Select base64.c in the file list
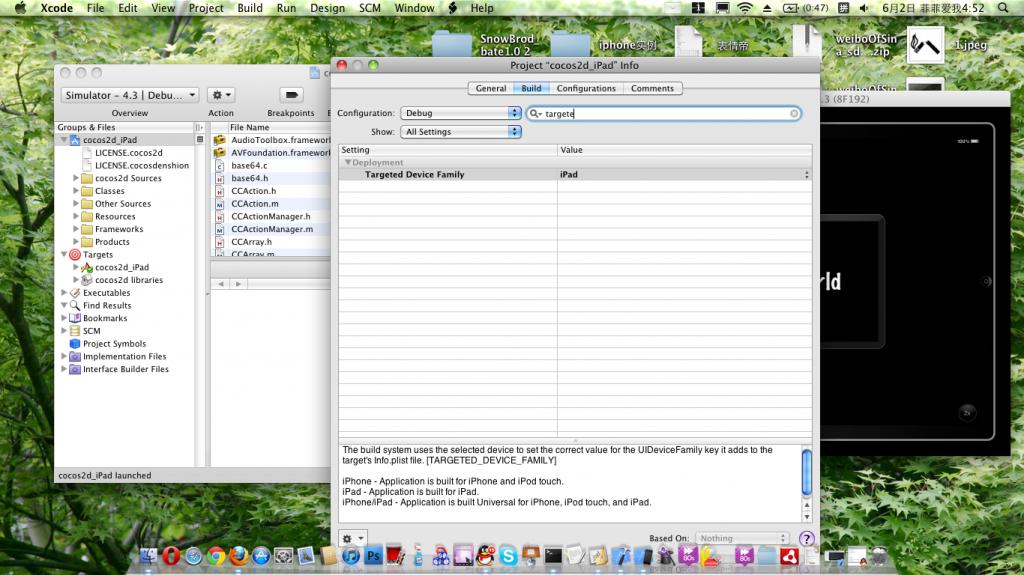The width and height of the screenshot is (1024, 575). [249, 165]
